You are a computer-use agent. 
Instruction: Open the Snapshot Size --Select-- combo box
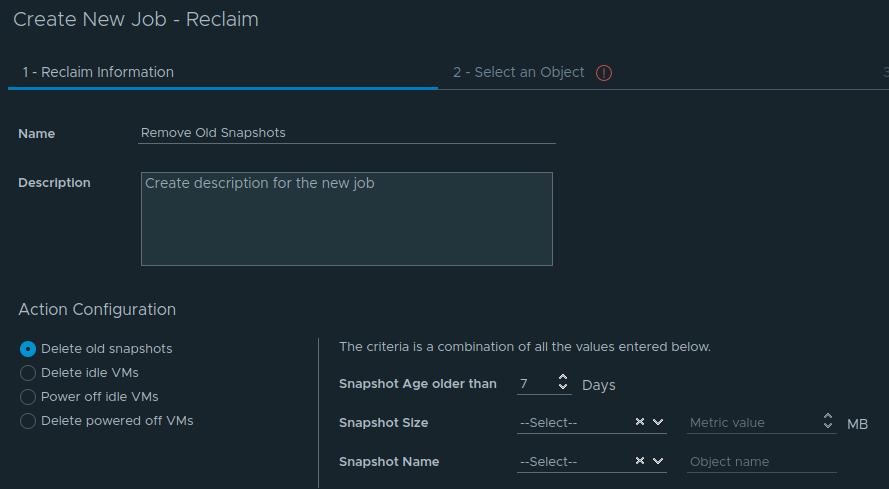click(591, 423)
